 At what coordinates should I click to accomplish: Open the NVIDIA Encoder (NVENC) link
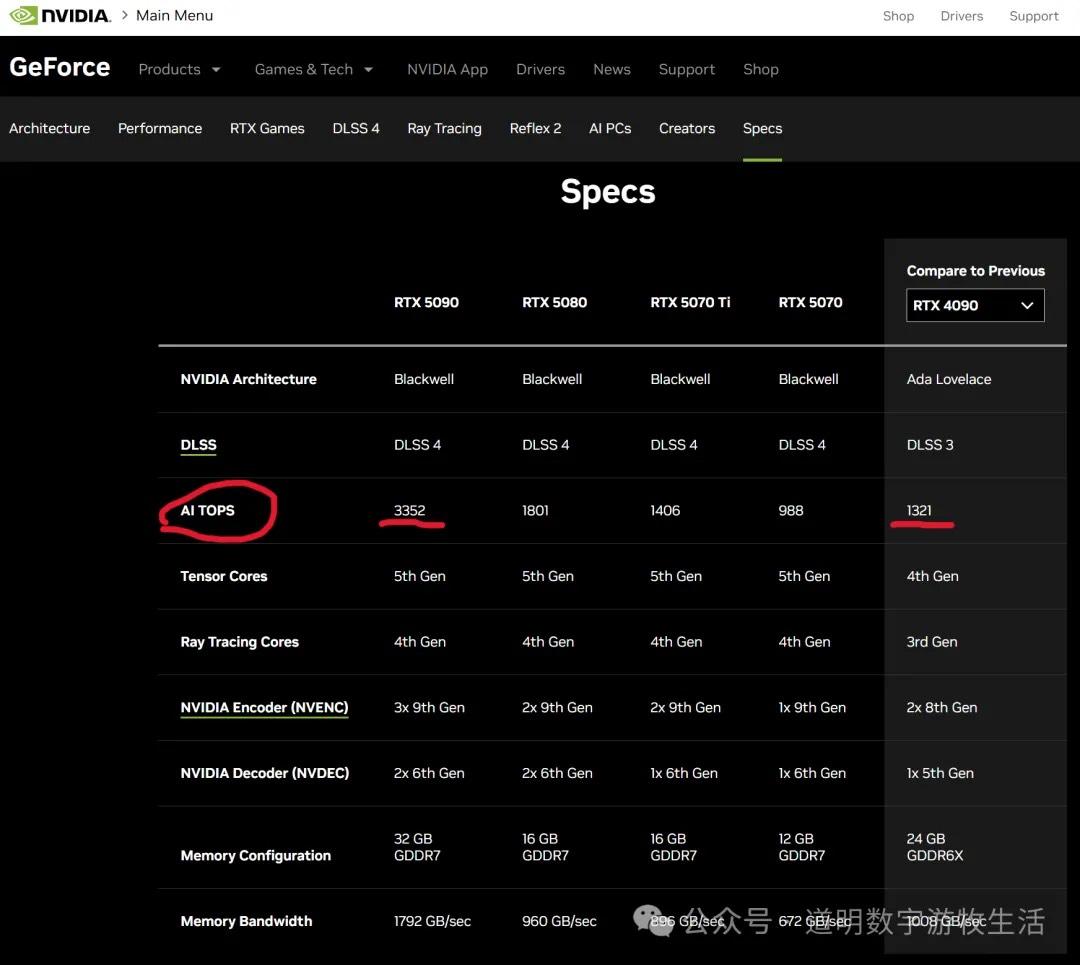pyautogui.click(x=263, y=707)
